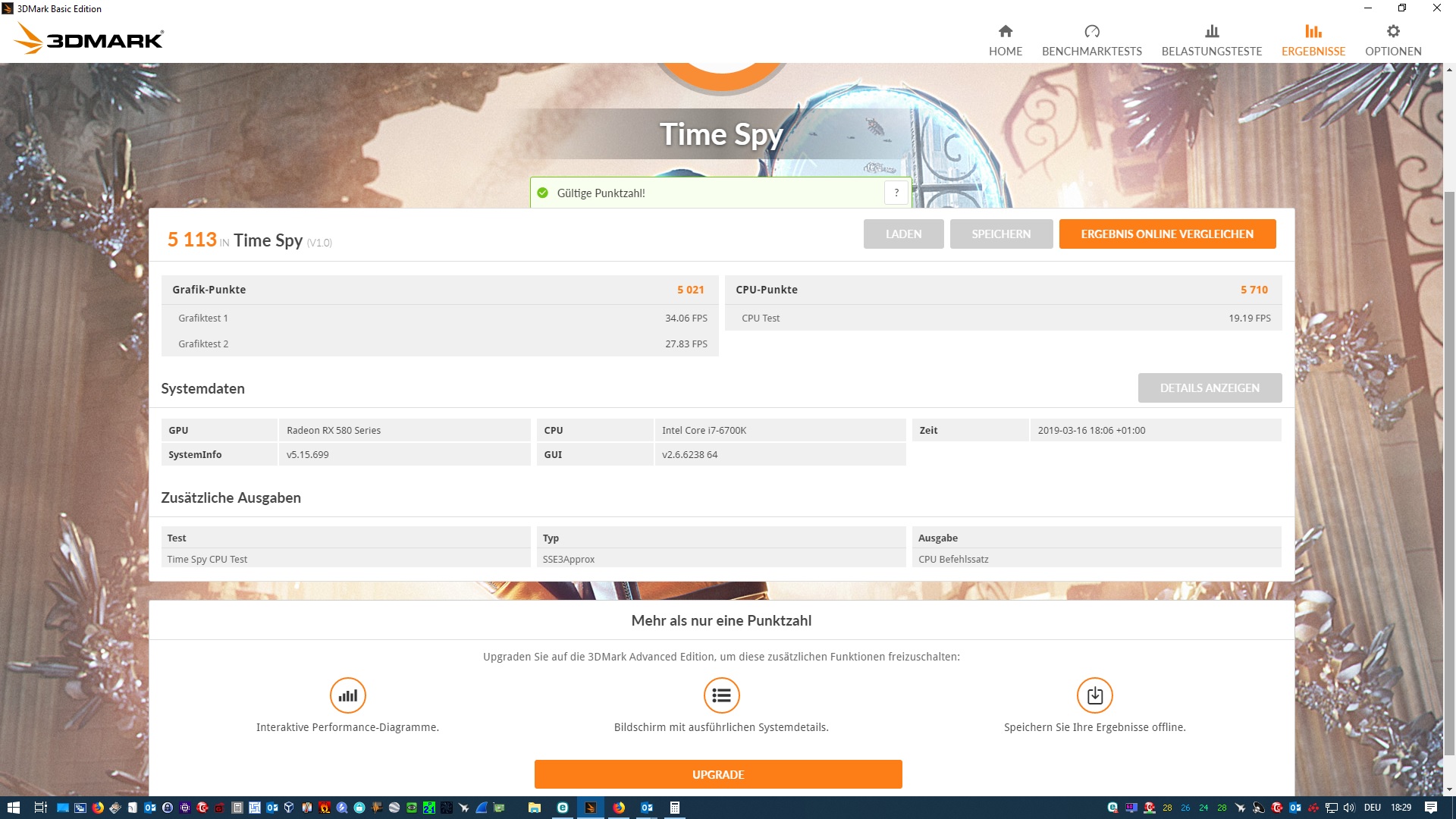Click the detailed system list icon
This screenshot has width=1456, height=819.
click(x=721, y=695)
